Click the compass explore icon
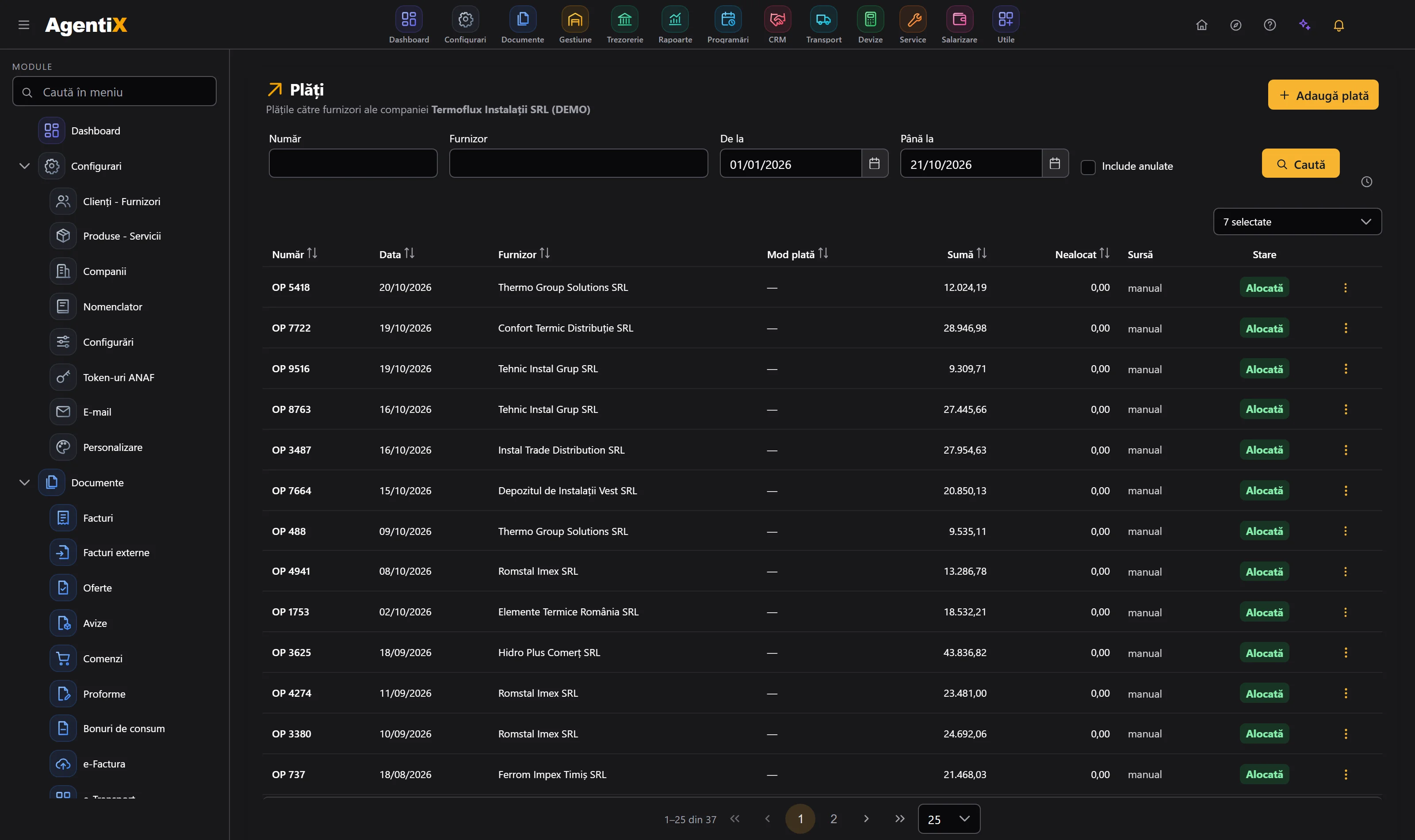Image resolution: width=1415 pixels, height=840 pixels. [x=1235, y=25]
